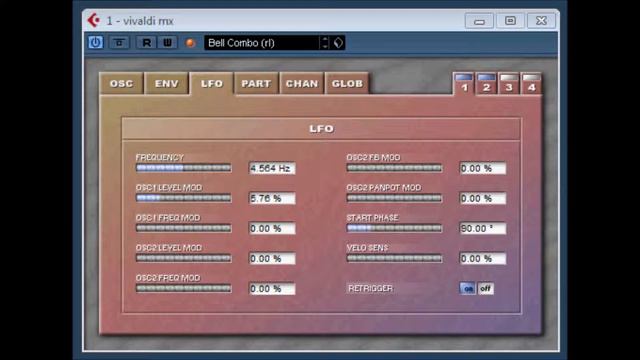
Task: Click the editor settings icon next to power
Action: [x=119, y=42]
